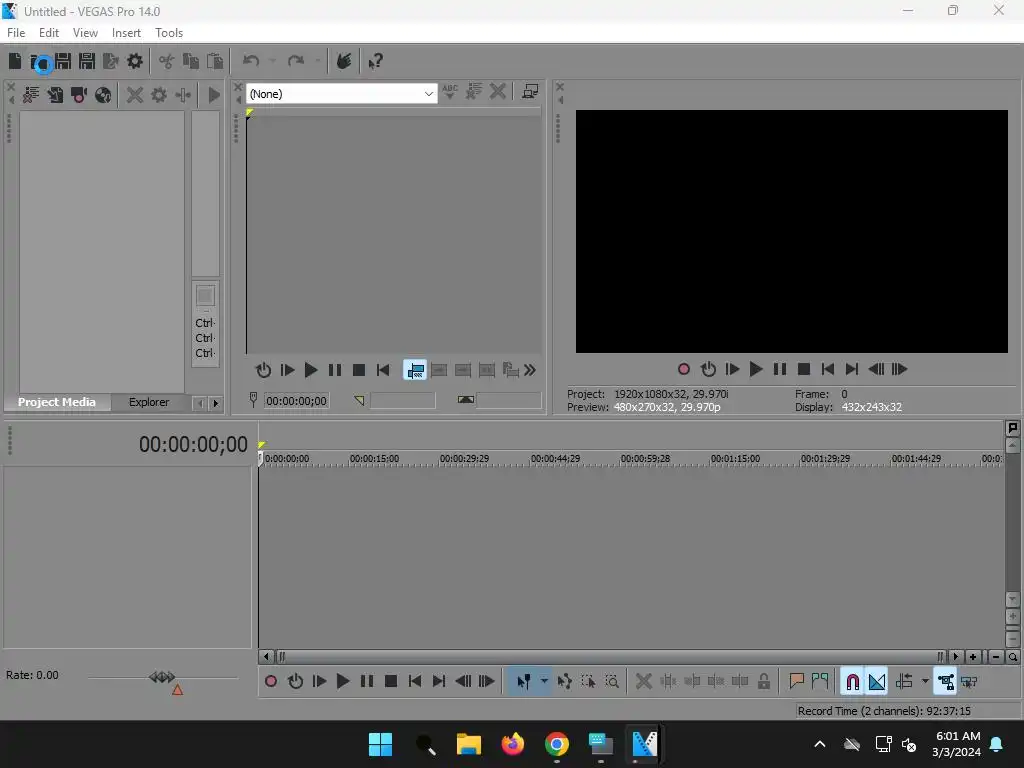Image resolution: width=1024 pixels, height=768 pixels.
Task: Open the Insert menu
Action: point(126,33)
